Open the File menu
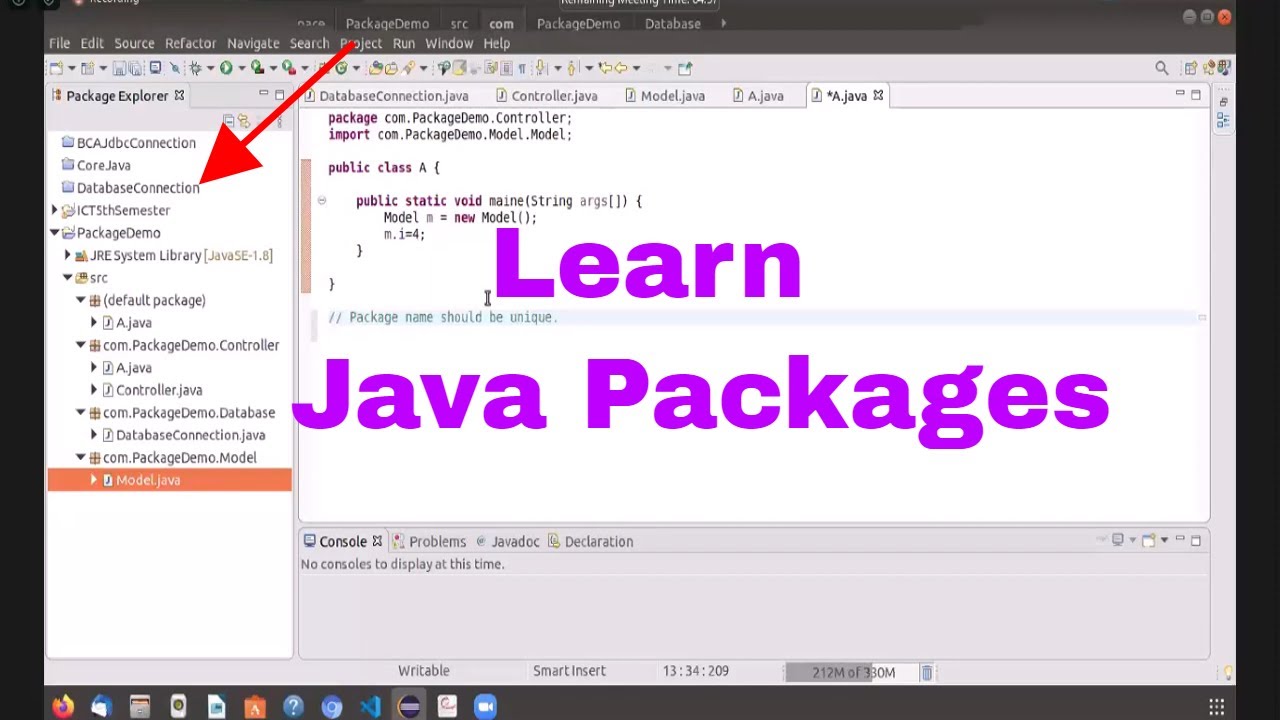1280x720 pixels. [59, 43]
